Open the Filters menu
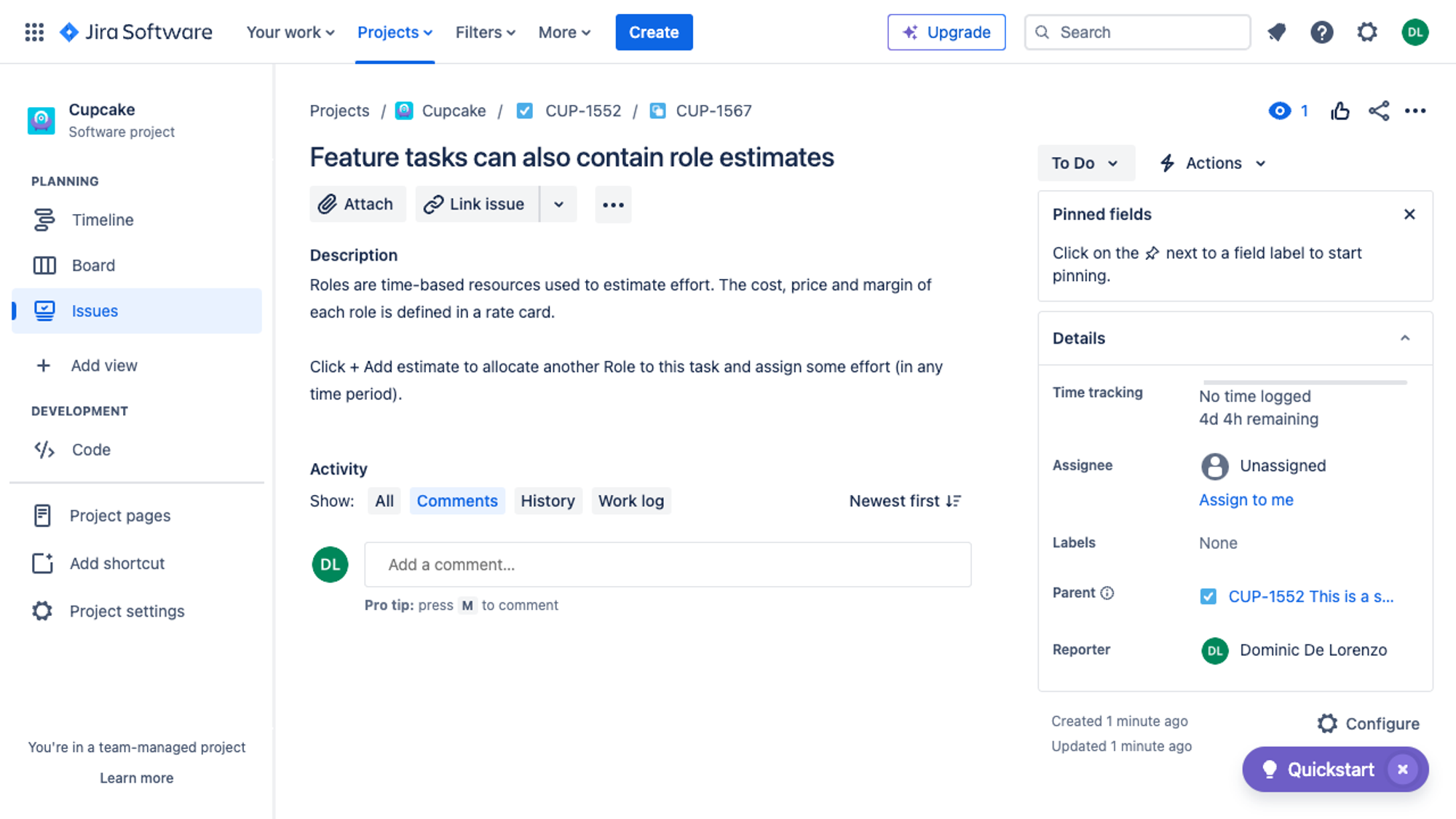1456x819 pixels. (485, 32)
